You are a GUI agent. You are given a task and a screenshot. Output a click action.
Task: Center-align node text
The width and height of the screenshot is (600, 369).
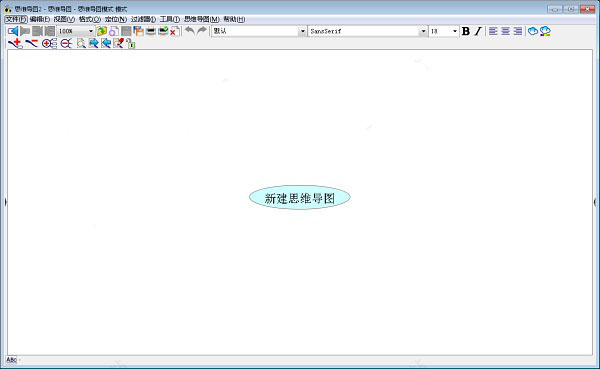[505, 31]
